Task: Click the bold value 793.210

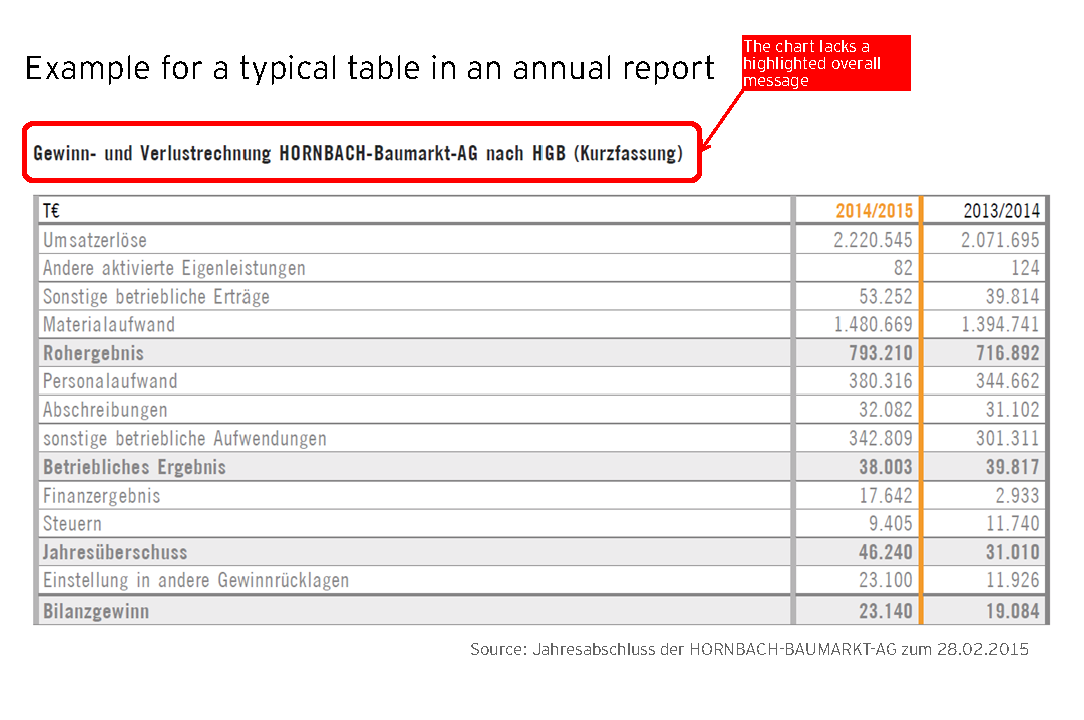Action: tap(881, 353)
